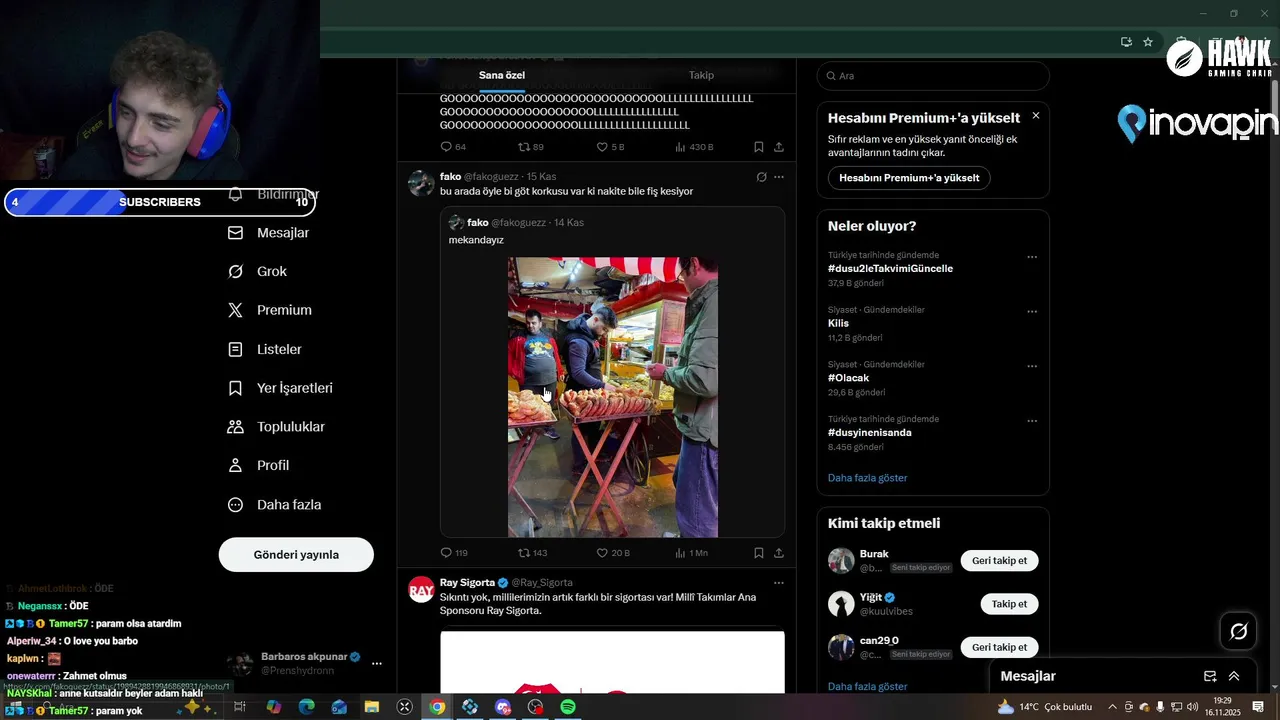Follow back can29_0 with Geri takip et
The image size is (1280, 720).
tap(999, 647)
